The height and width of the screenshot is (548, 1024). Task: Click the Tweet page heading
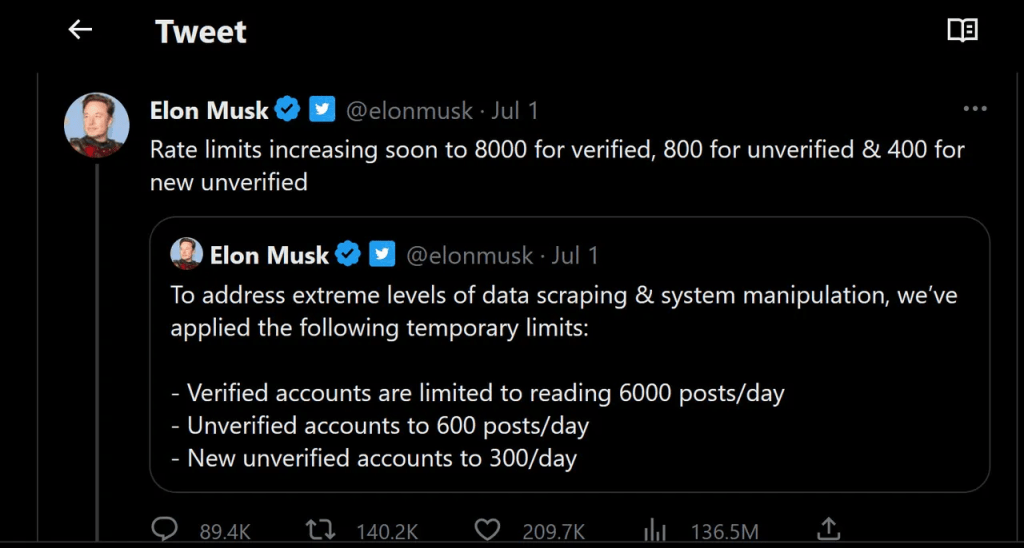pos(201,31)
